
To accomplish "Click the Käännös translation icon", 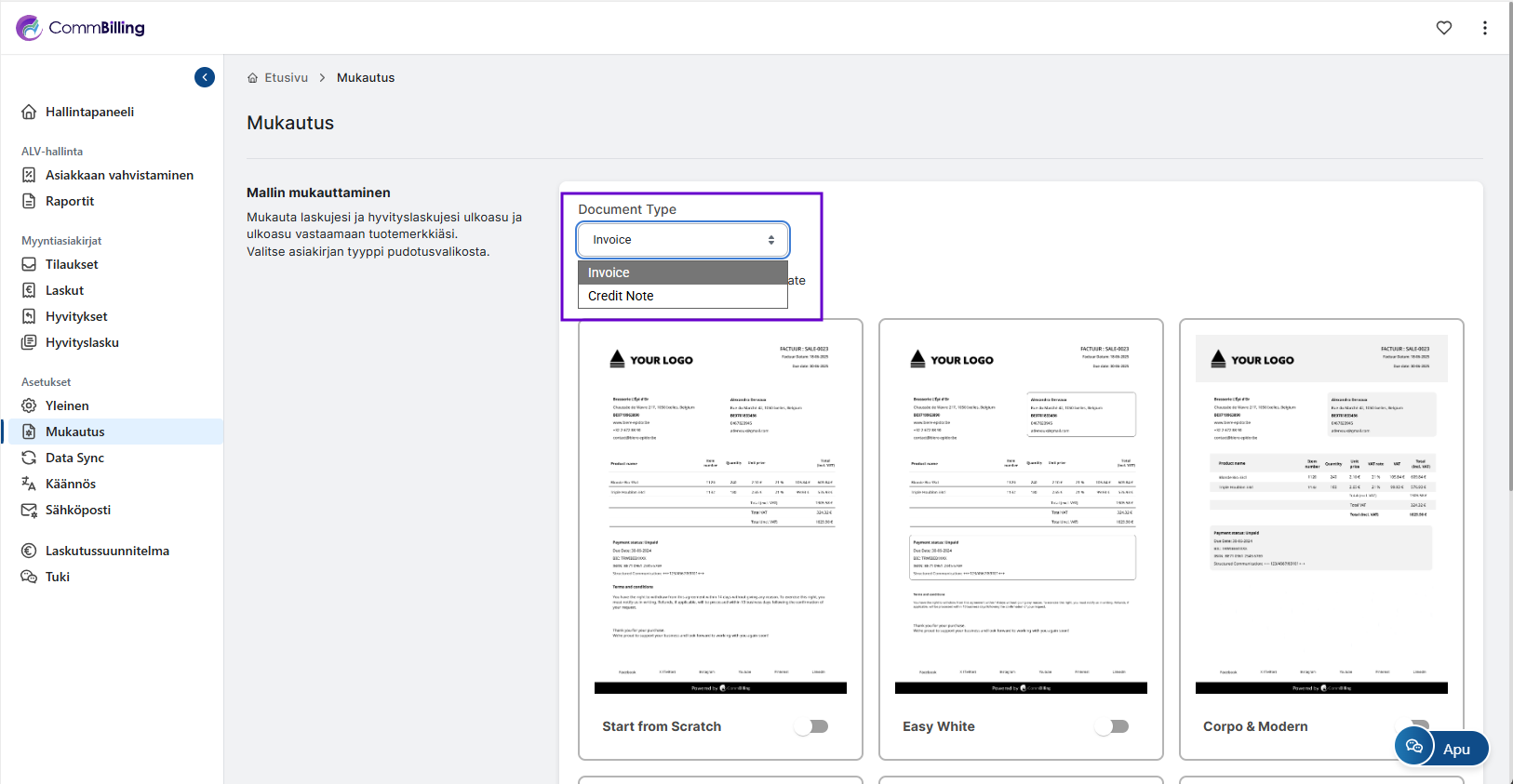I will 29,484.
